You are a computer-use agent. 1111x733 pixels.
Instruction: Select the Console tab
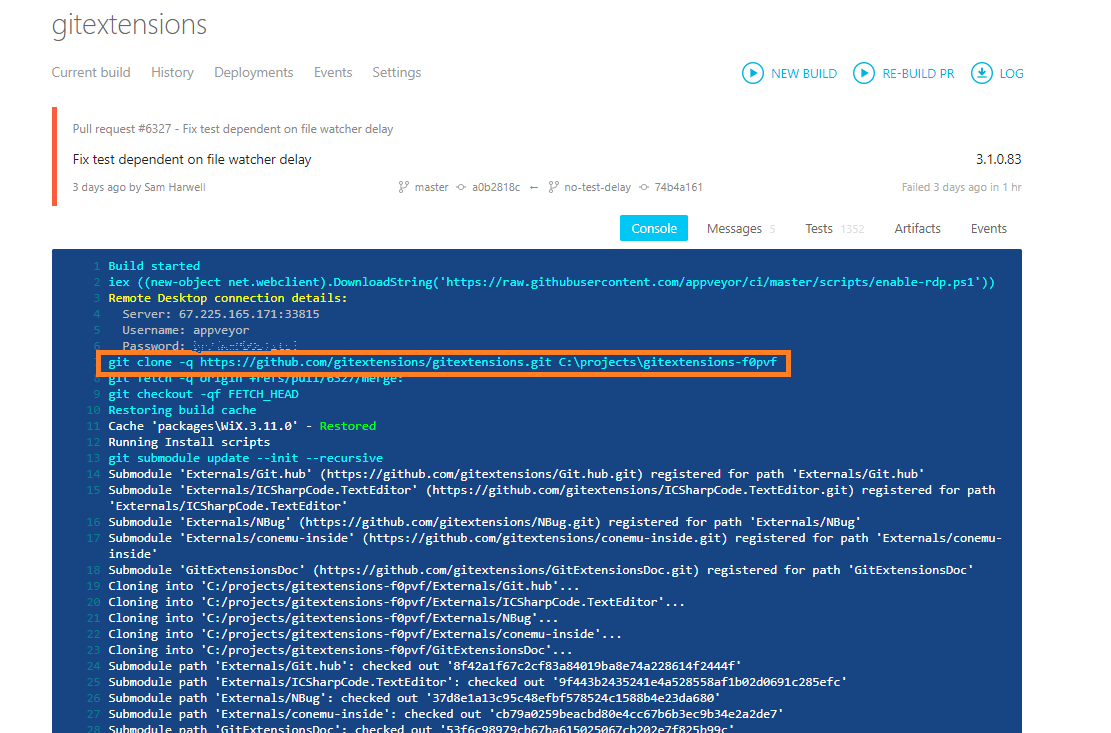pyautogui.click(x=654, y=228)
